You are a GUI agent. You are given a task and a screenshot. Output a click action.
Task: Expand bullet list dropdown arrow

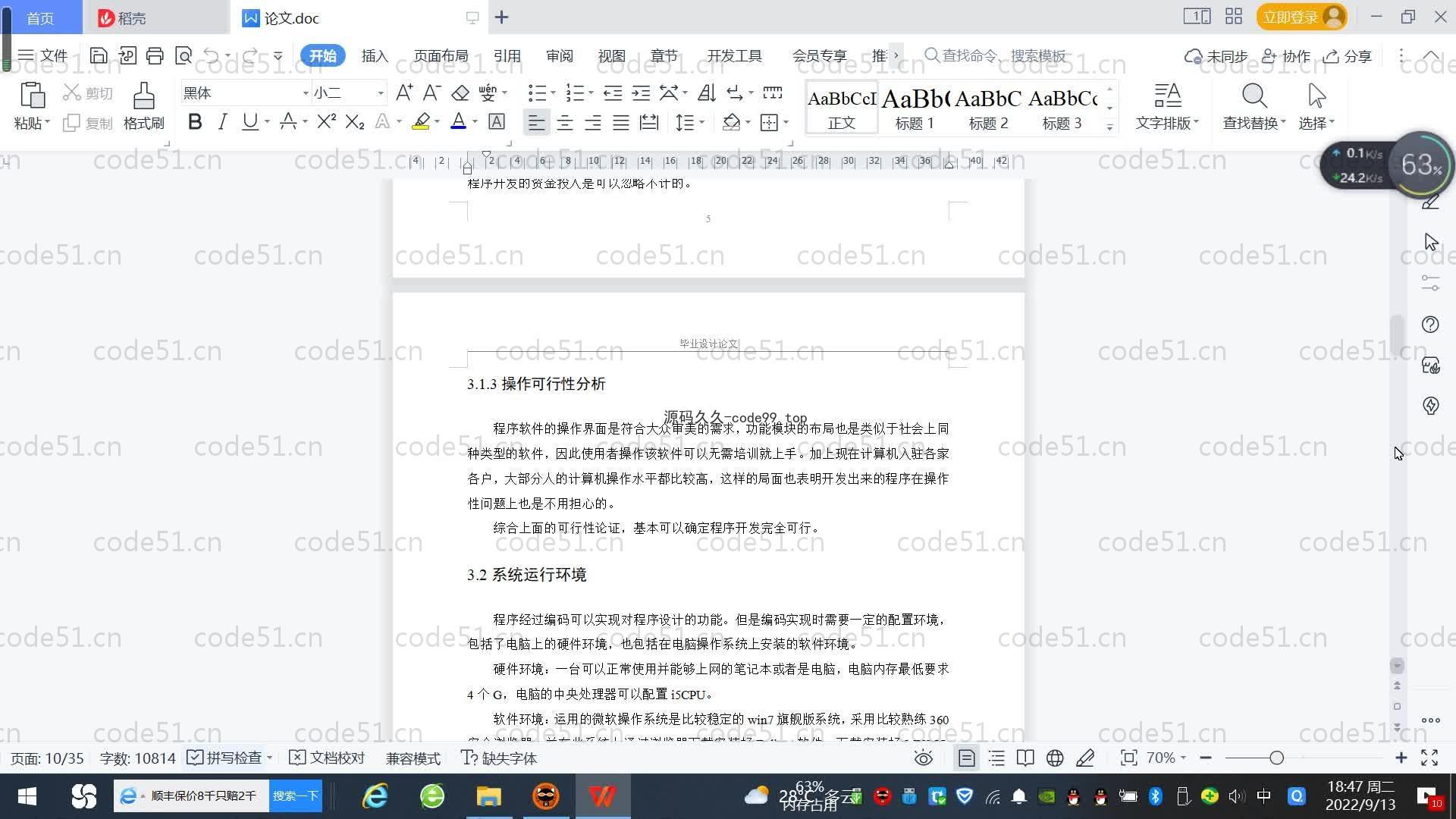click(x=553, y=93)
